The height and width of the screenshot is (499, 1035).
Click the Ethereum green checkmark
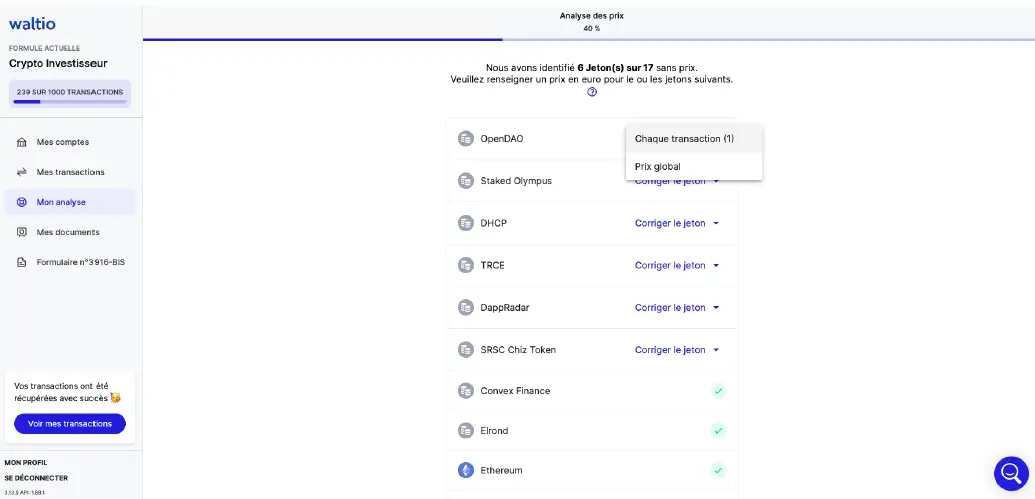tap(718, 470)
